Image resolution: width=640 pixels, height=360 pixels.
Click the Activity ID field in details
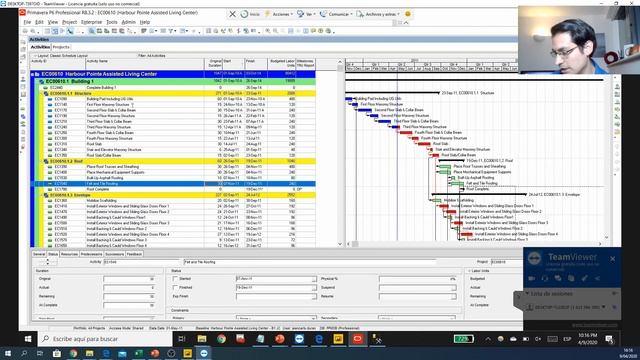tap(141, 262)
